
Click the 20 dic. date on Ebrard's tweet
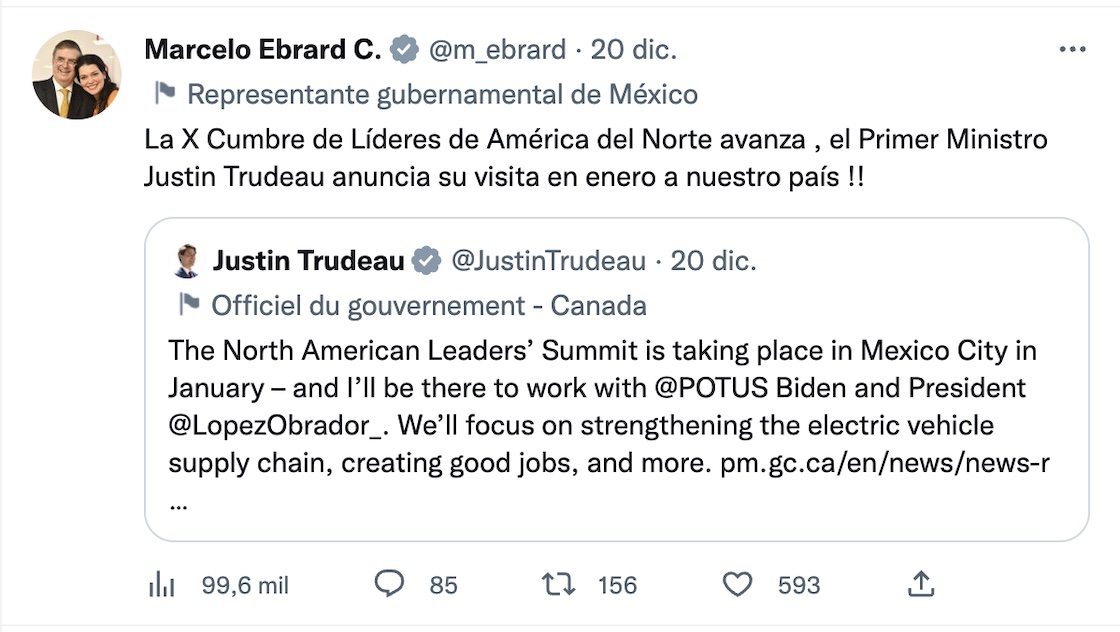634,49
